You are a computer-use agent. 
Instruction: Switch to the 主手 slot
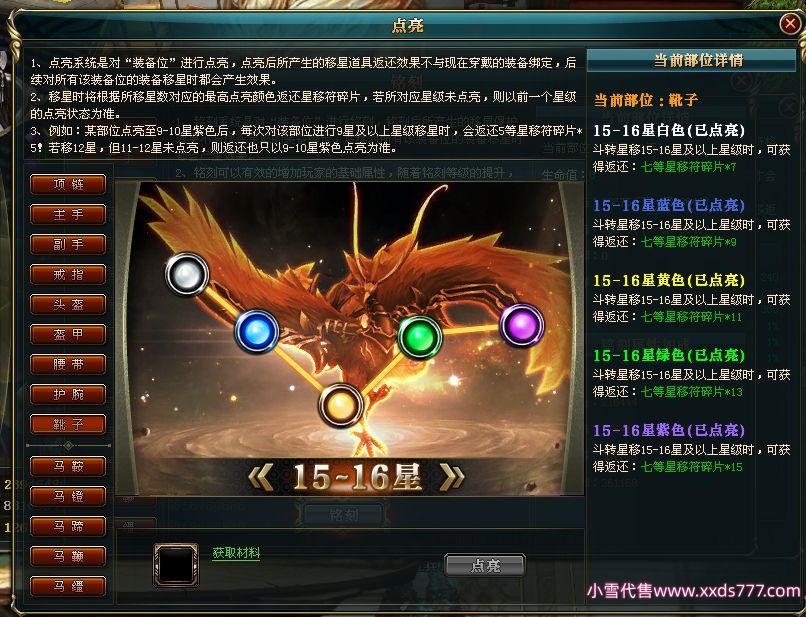coord(68,214)
